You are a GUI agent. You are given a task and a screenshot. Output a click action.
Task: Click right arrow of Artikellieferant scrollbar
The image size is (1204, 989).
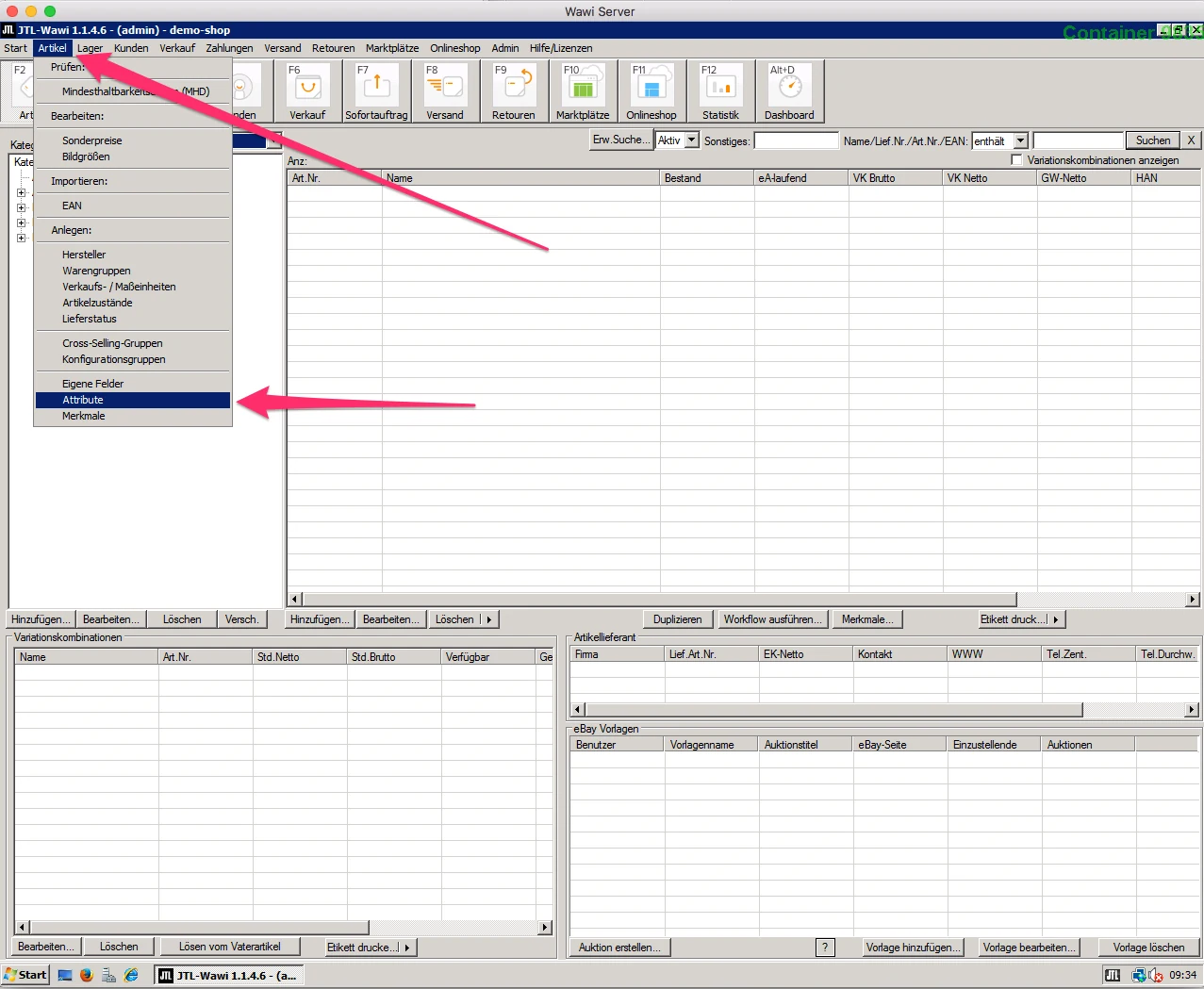point(1192,709)
